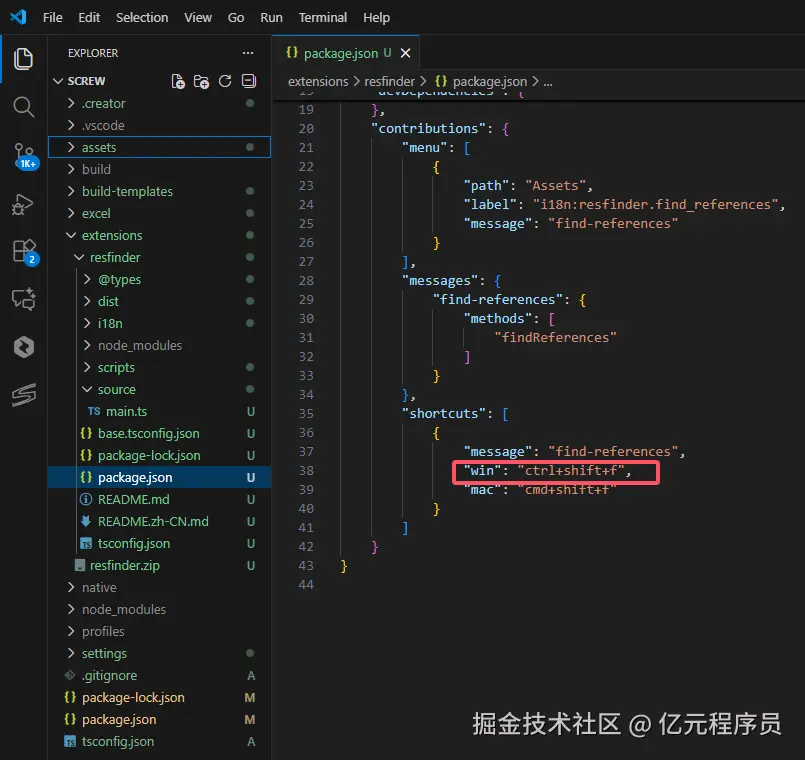Refresh the Explorer file tree

(225, 81)
